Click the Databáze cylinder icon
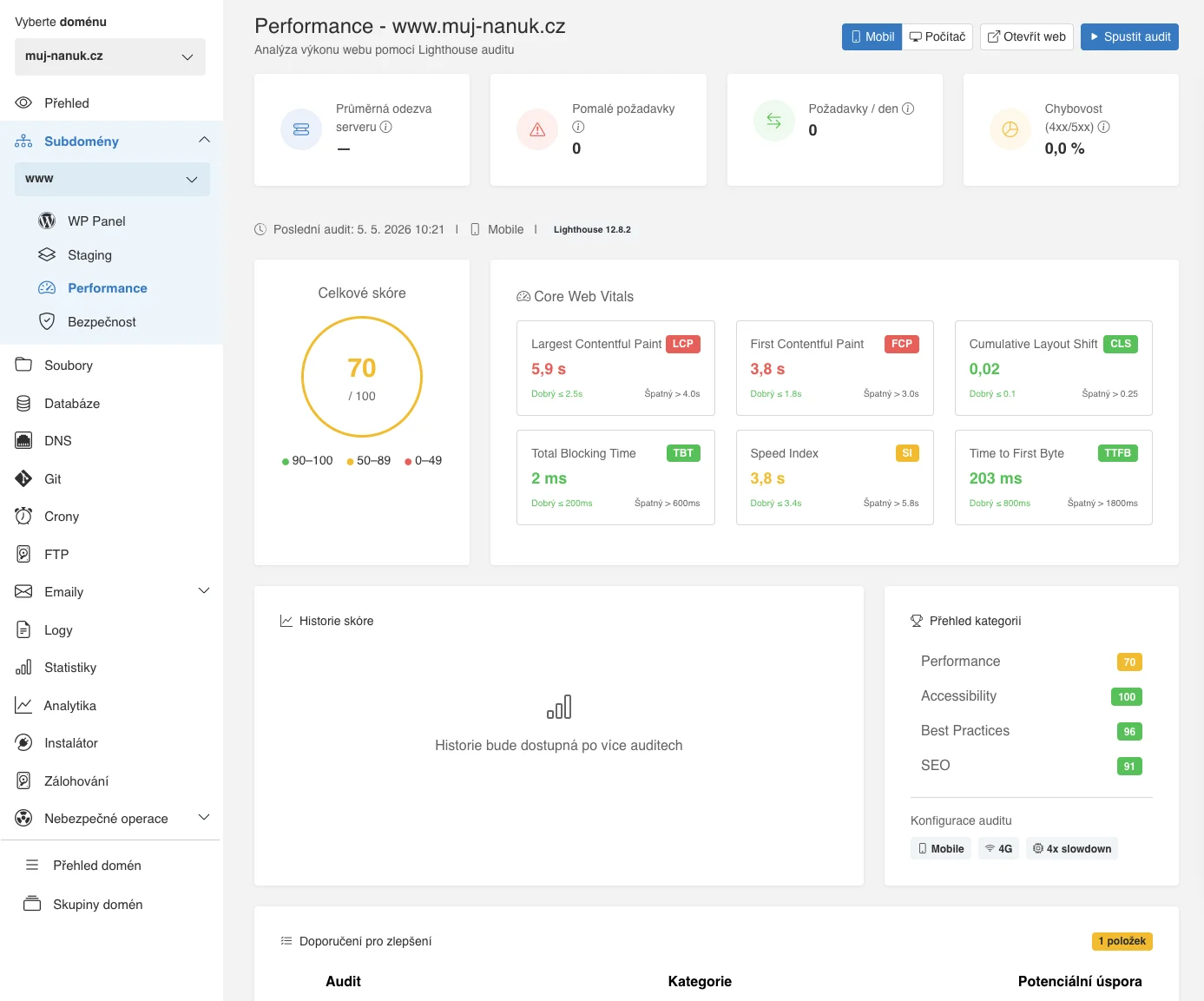 [23, 404]
